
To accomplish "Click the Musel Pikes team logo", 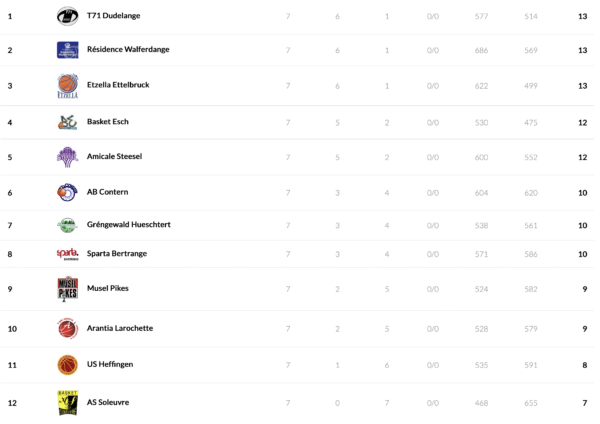I will pyautogui.click(x=67, y=289).
